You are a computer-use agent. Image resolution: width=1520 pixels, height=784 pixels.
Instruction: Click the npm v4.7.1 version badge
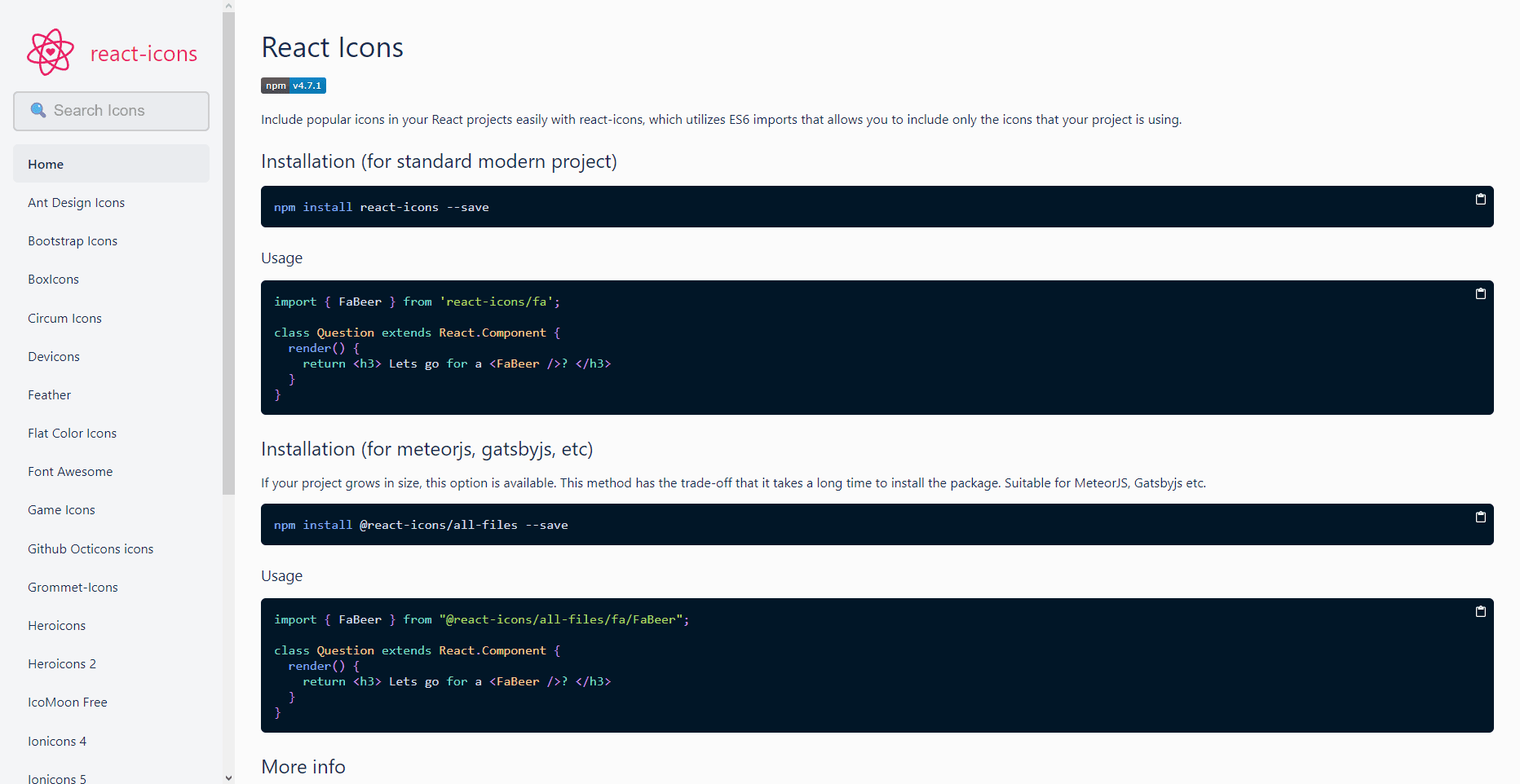tap(294, 86)
